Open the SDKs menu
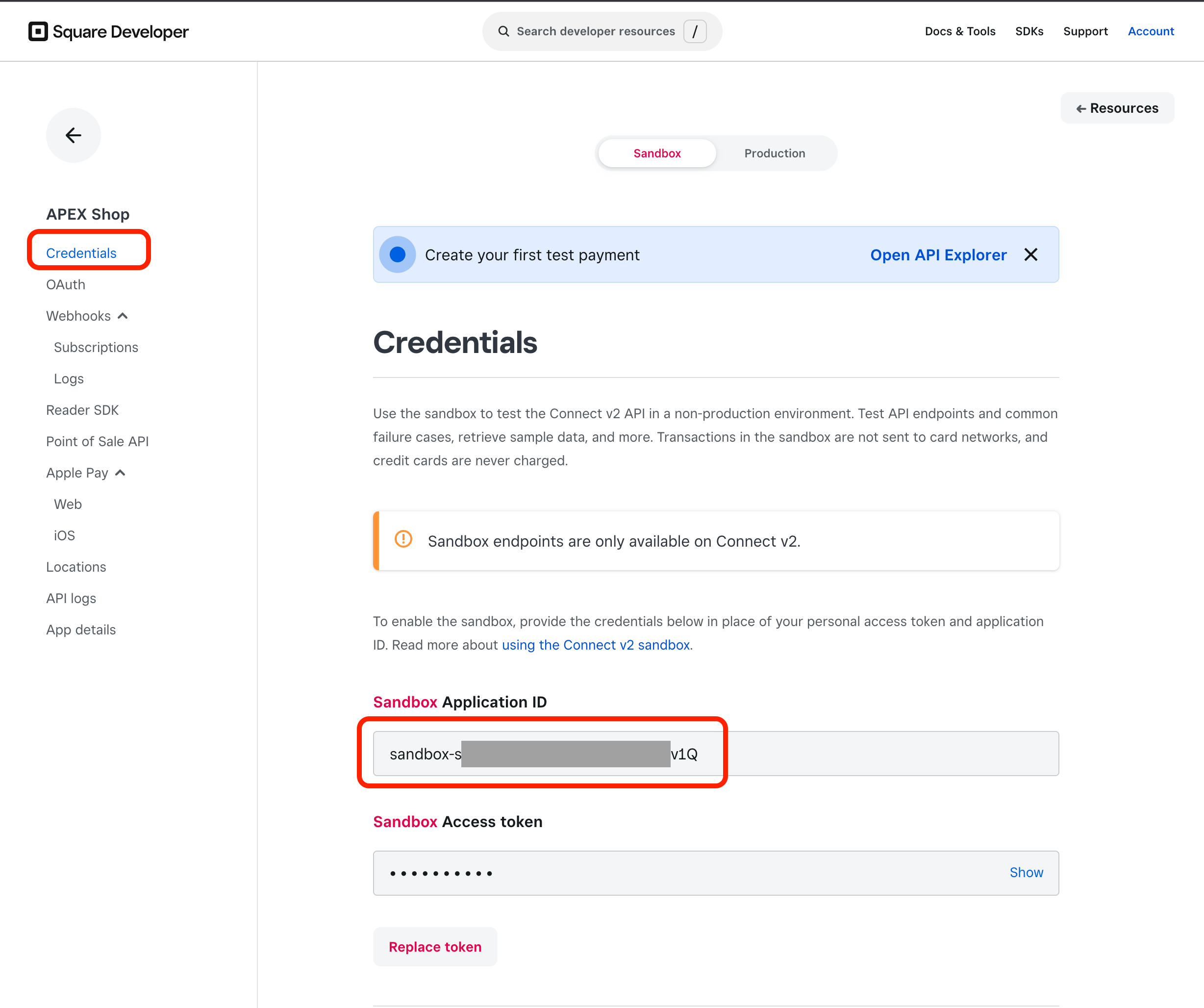The image size is (1204, 1008). click(x=1028, y=31)
